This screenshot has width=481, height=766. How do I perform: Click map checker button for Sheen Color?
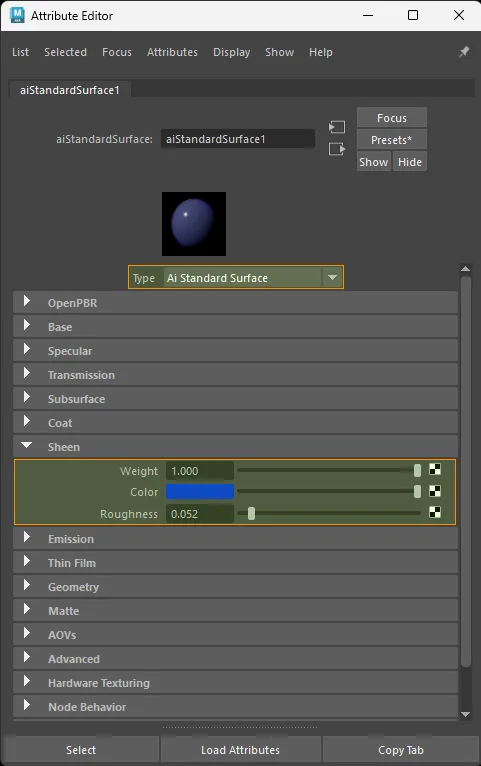435,491
